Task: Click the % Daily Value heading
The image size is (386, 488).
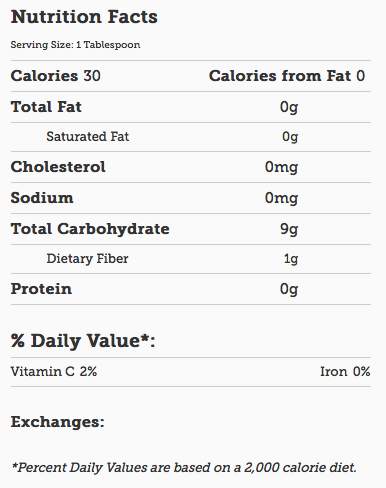Action: pos(83,341)
